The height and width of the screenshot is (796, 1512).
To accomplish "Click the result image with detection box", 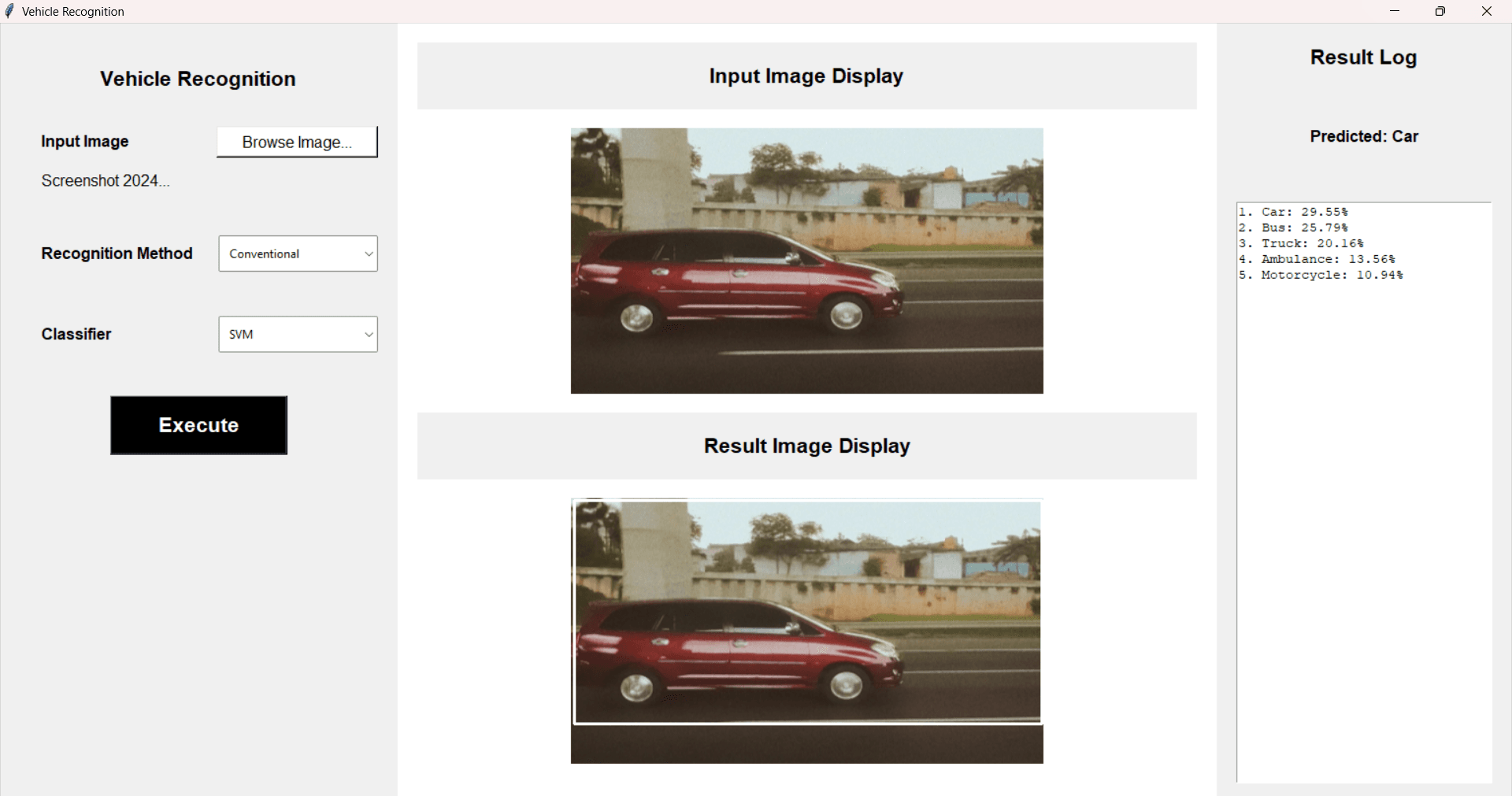I will [806, 630].
